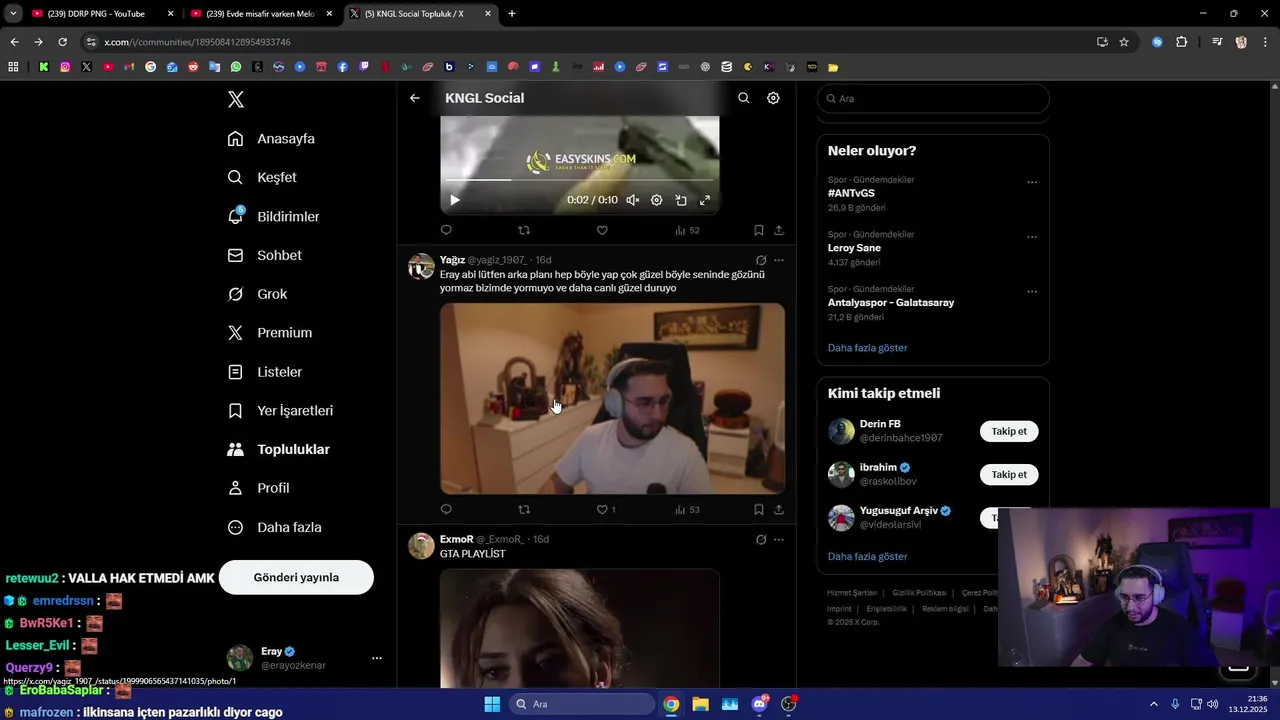
Task: Open Profil page
Action: [258, 488]
